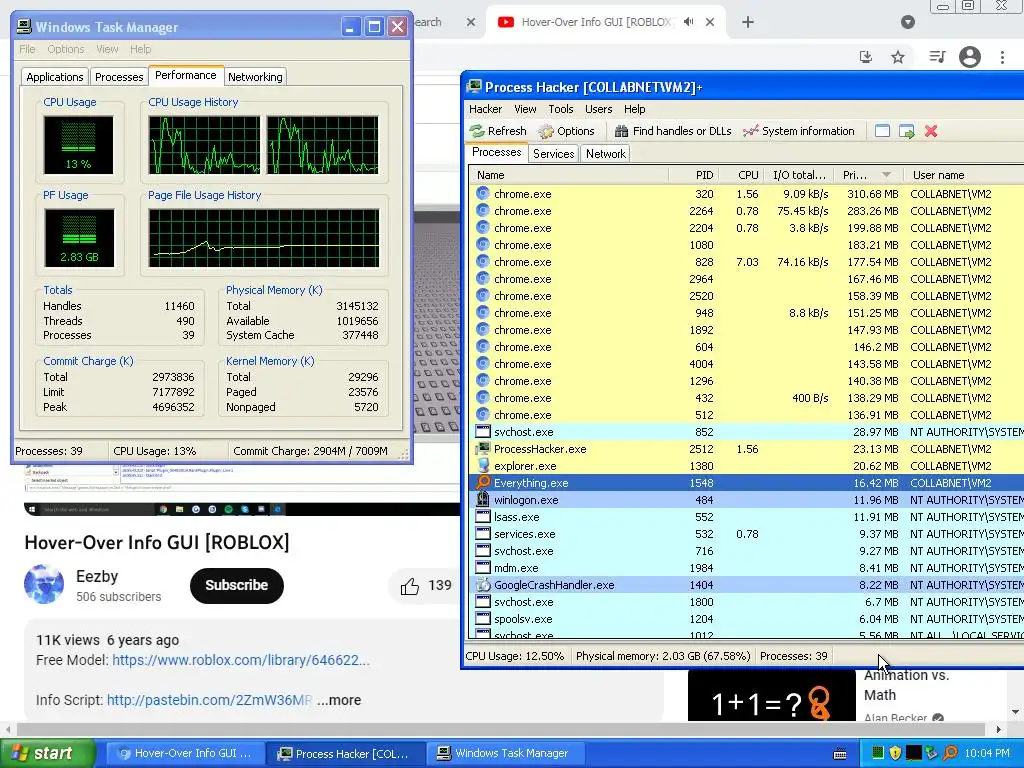Select the mdm.exe process row

746,568
